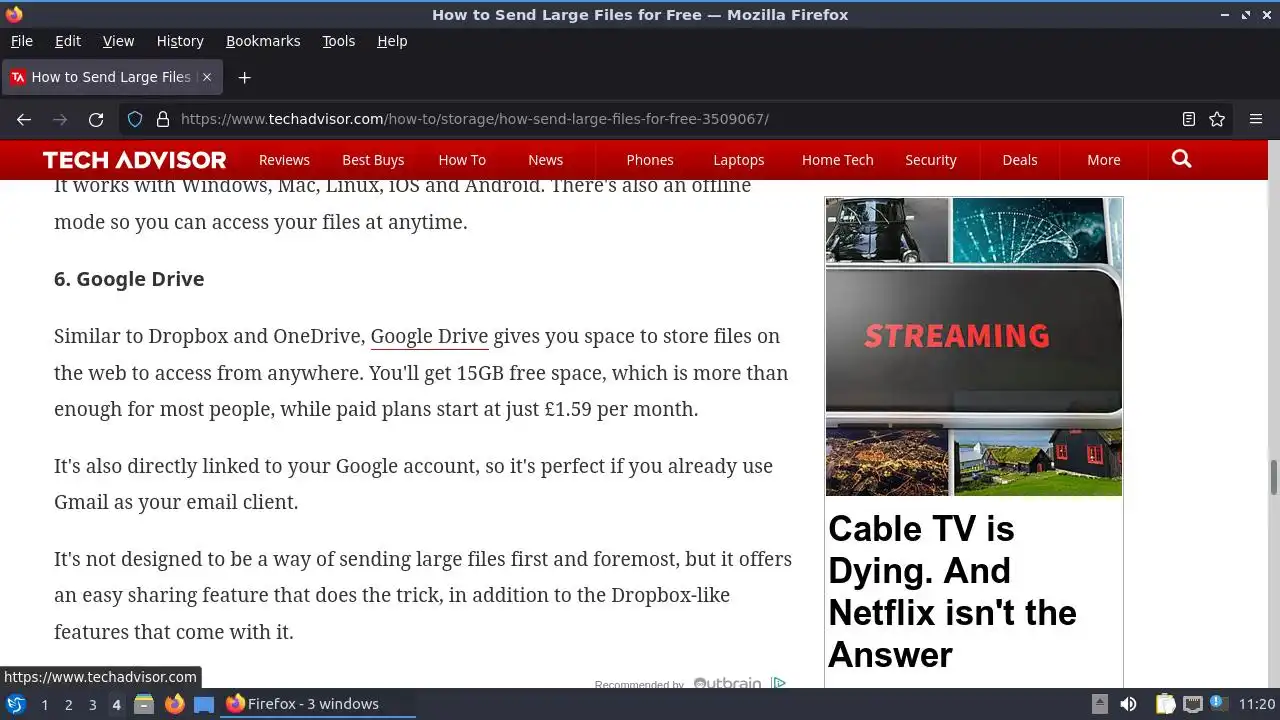
Task: Open tracking protection shield icon
Action: coord(135,119)
